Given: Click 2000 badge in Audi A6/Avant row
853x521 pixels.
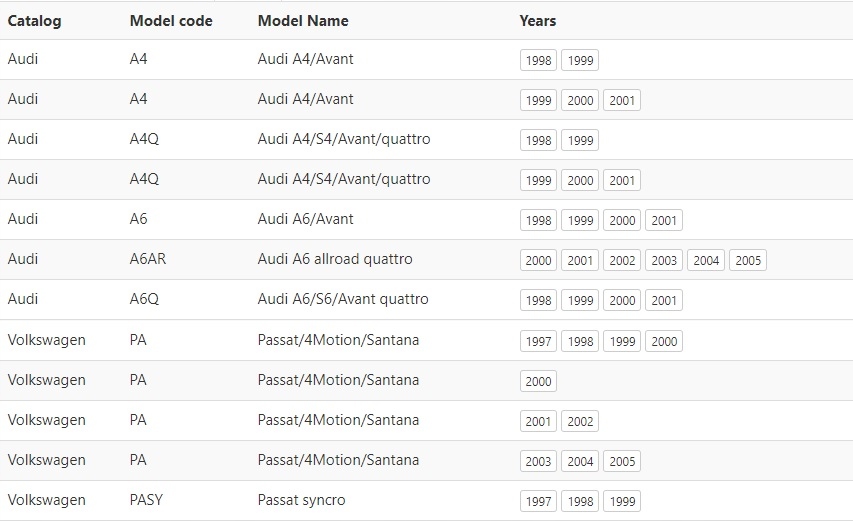Looking at the screenshot, I should click(x=622, y=220).
